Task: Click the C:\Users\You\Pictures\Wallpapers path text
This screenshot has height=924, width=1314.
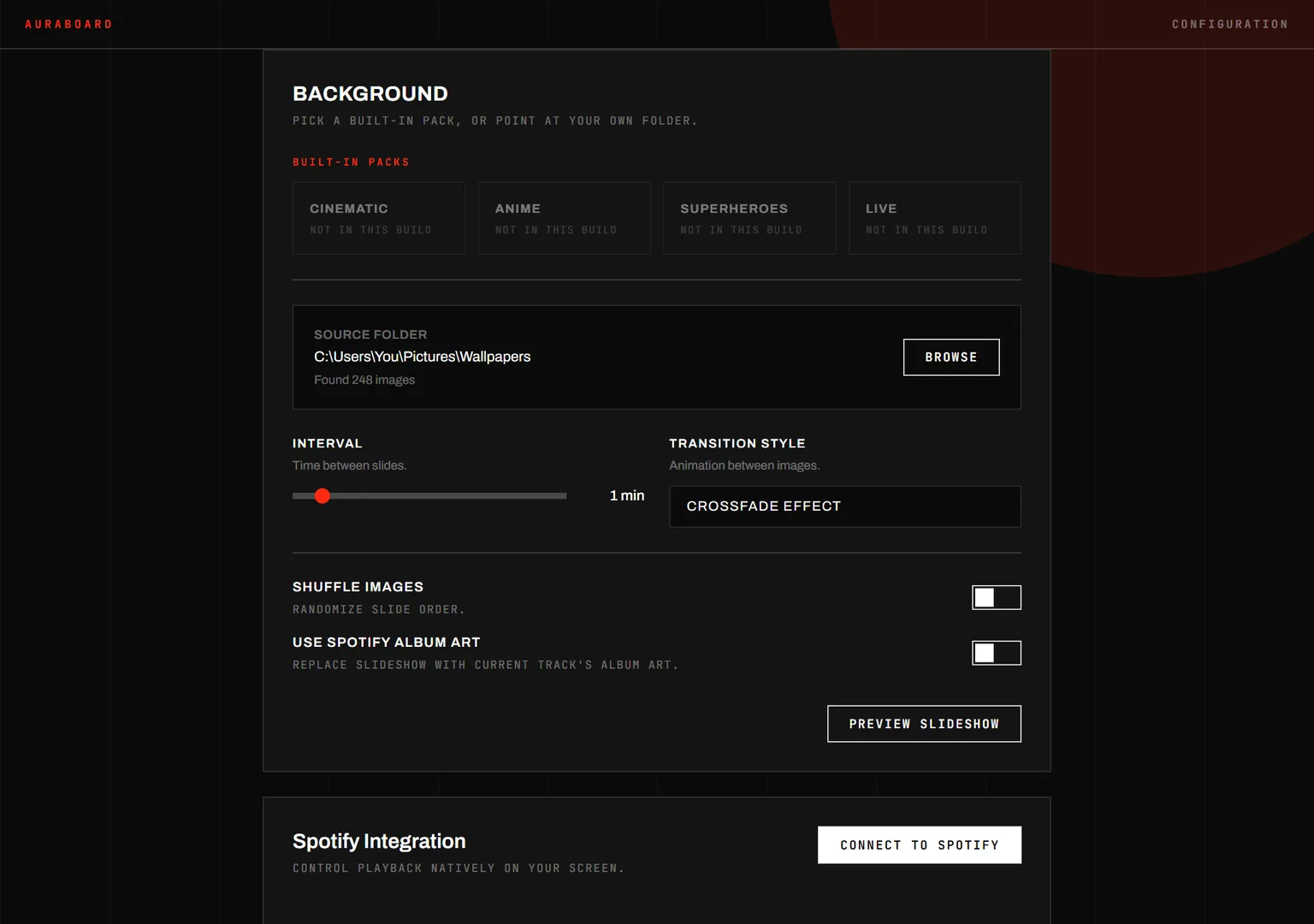Action: tap(422, 357)
